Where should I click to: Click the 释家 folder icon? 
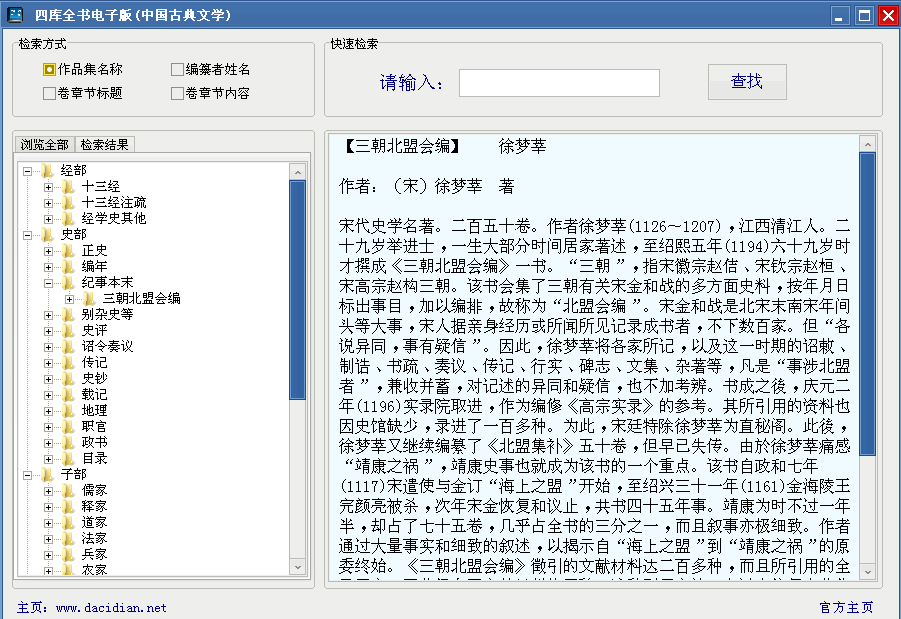pyautogui.click(x=68, y=507)
